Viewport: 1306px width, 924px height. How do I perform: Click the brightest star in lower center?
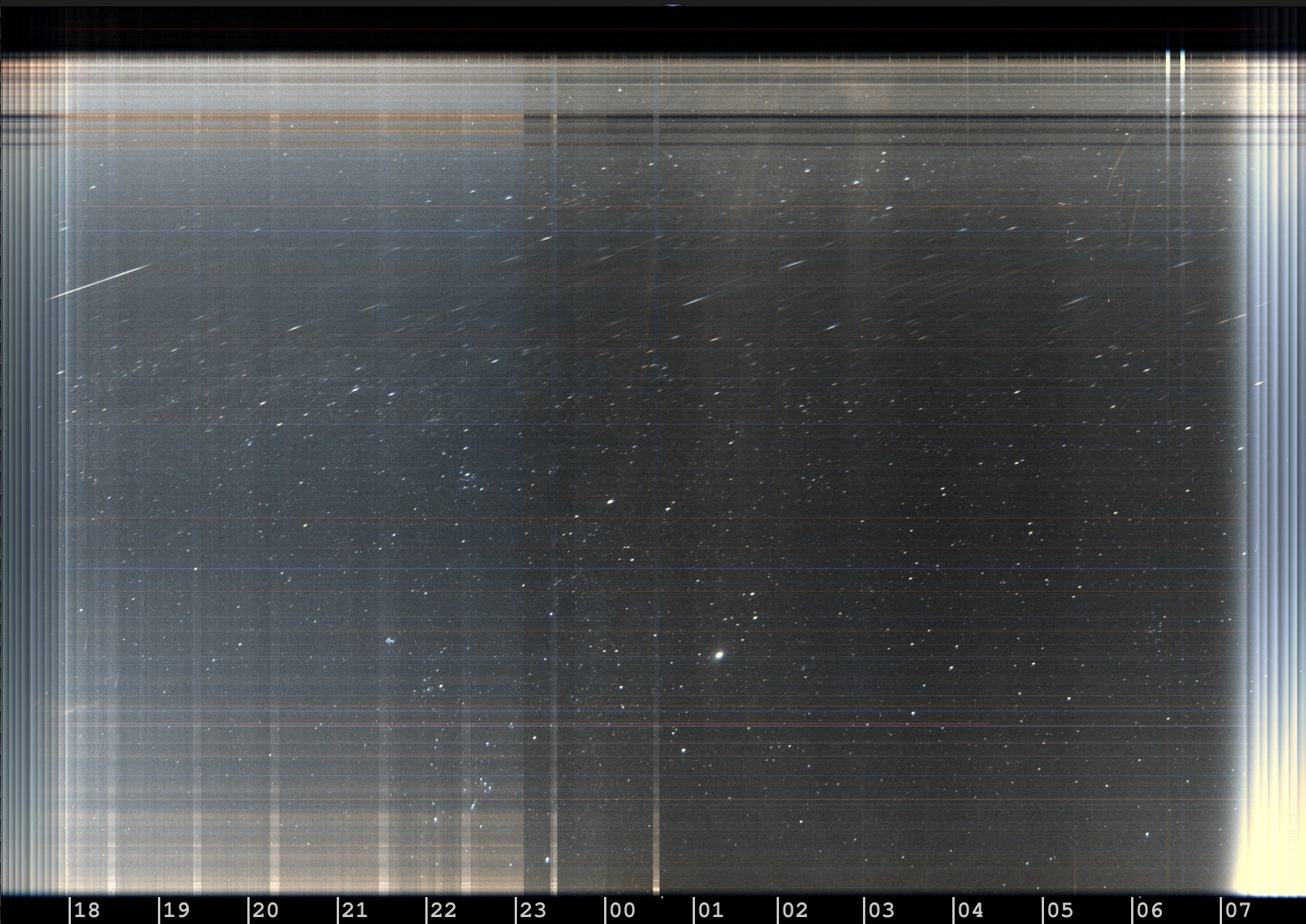[x=720, y=655]
